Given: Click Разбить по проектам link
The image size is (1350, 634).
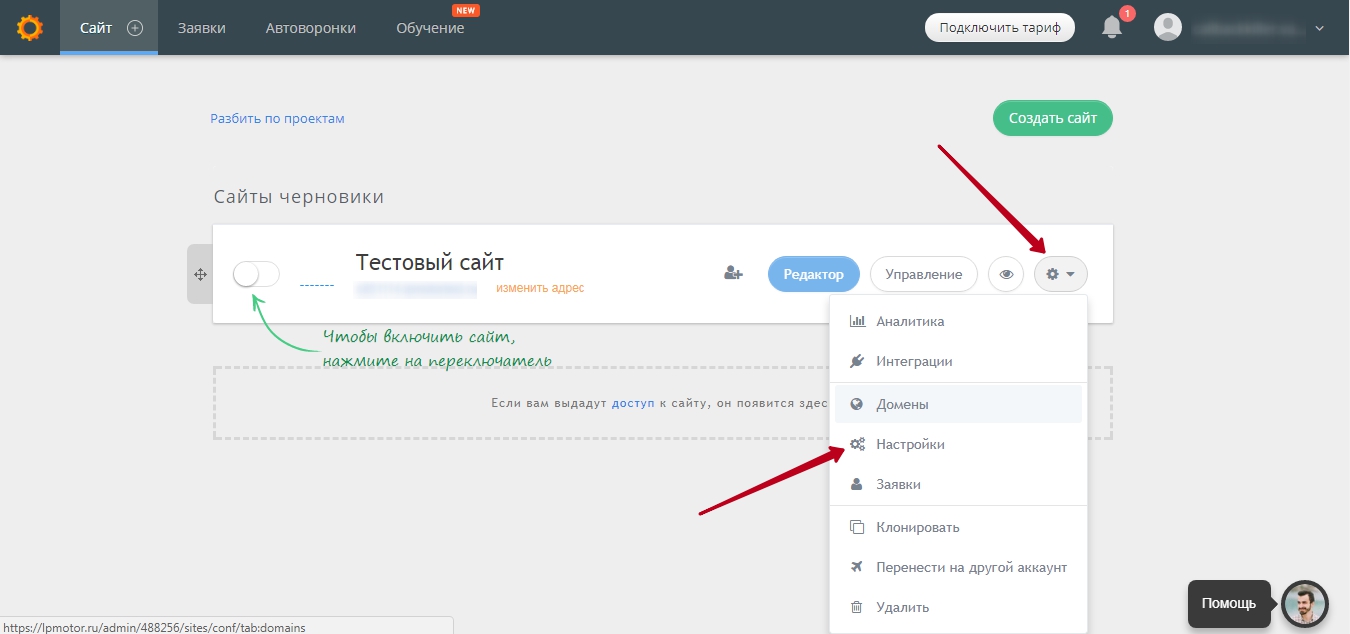Looking at the screenshot, I should [277, 118].
